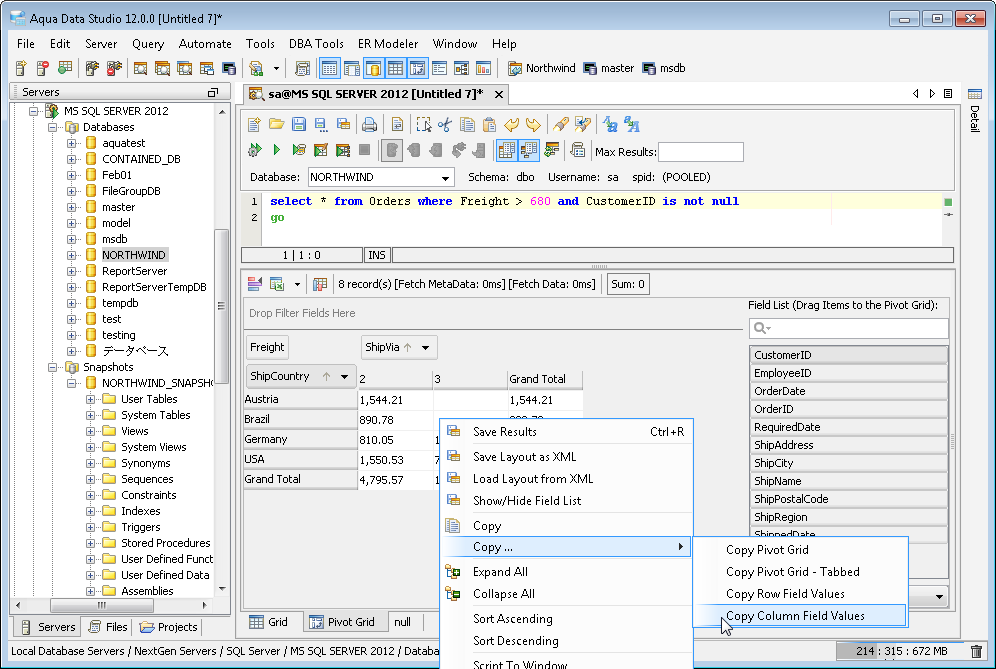Click the Print icon in the editor toolbar
This screenshot has height=669, width=996.
click(x=369, y=125)
